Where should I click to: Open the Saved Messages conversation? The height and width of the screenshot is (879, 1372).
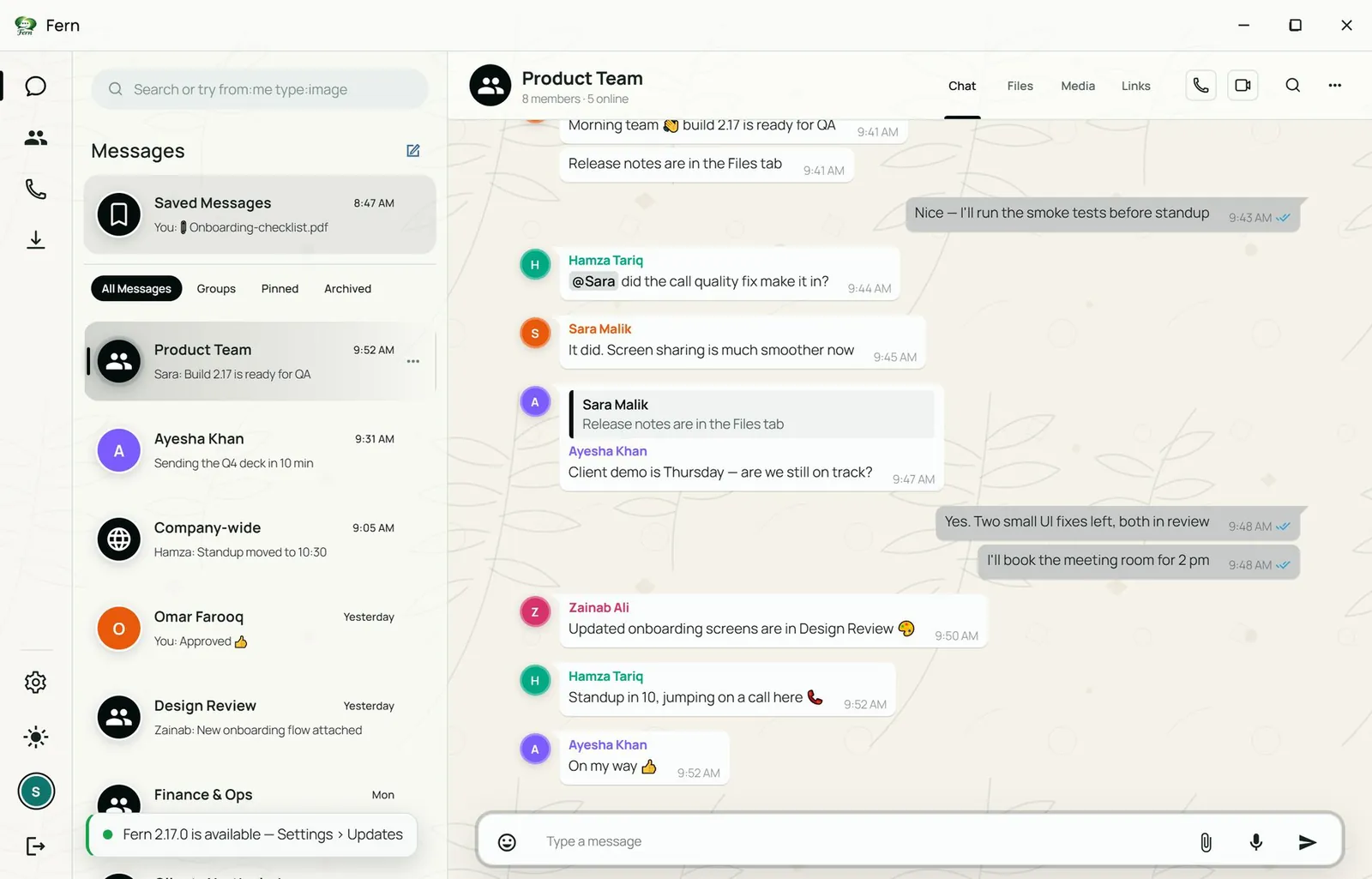tap(260, 214)
